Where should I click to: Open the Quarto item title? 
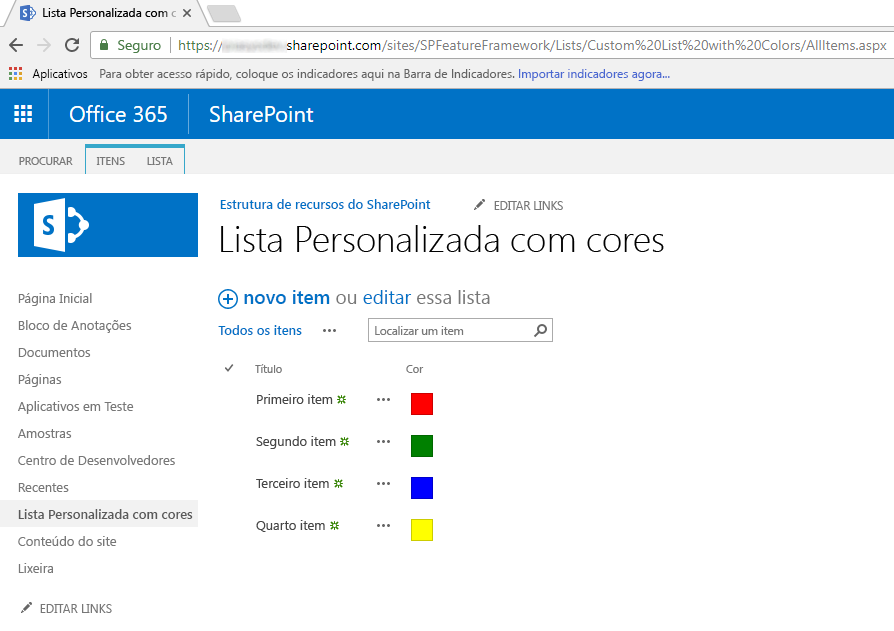pos(291,526)
